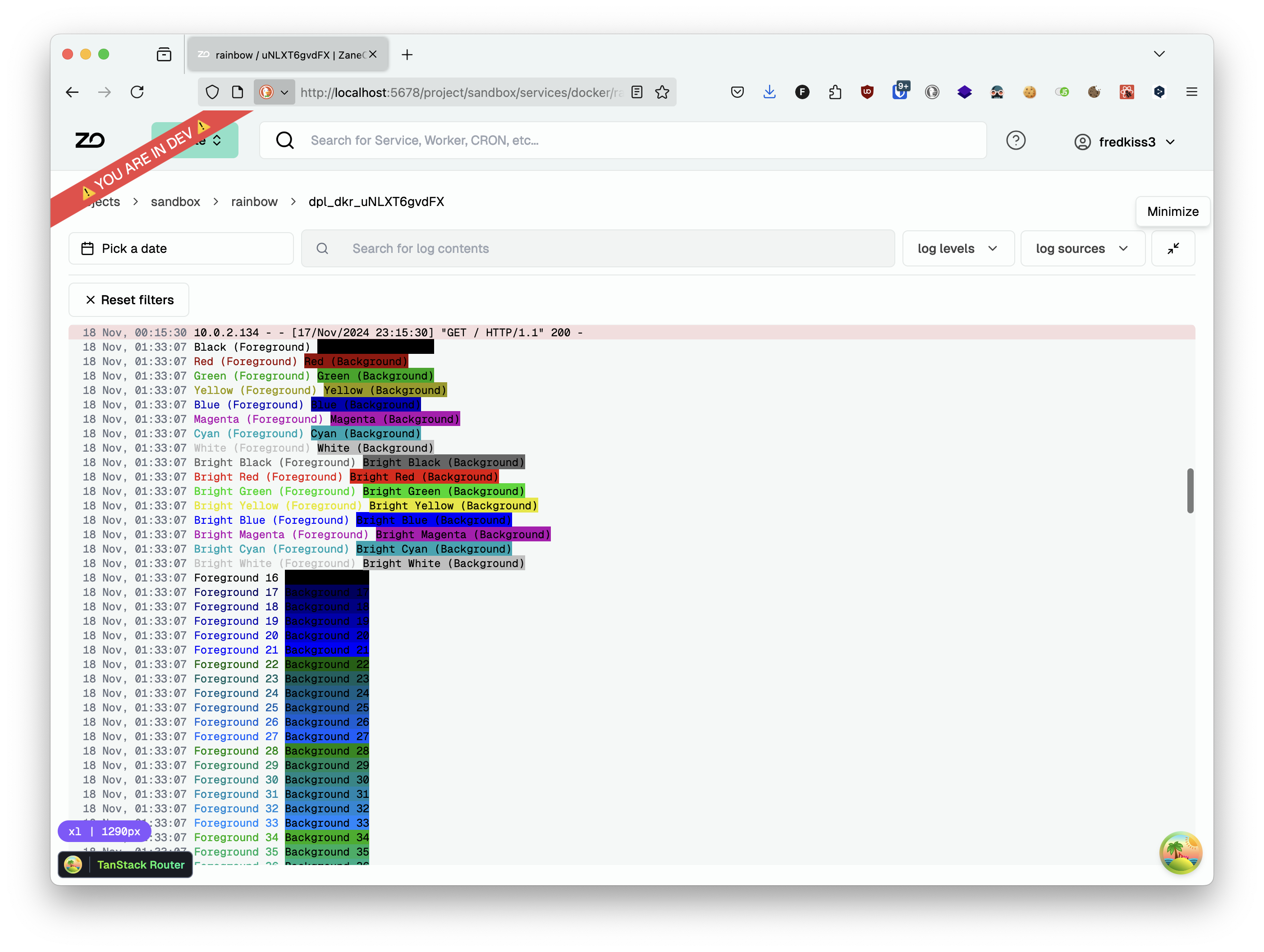Open a new browser tab
1264x952 pixels.
coord(407,55)
